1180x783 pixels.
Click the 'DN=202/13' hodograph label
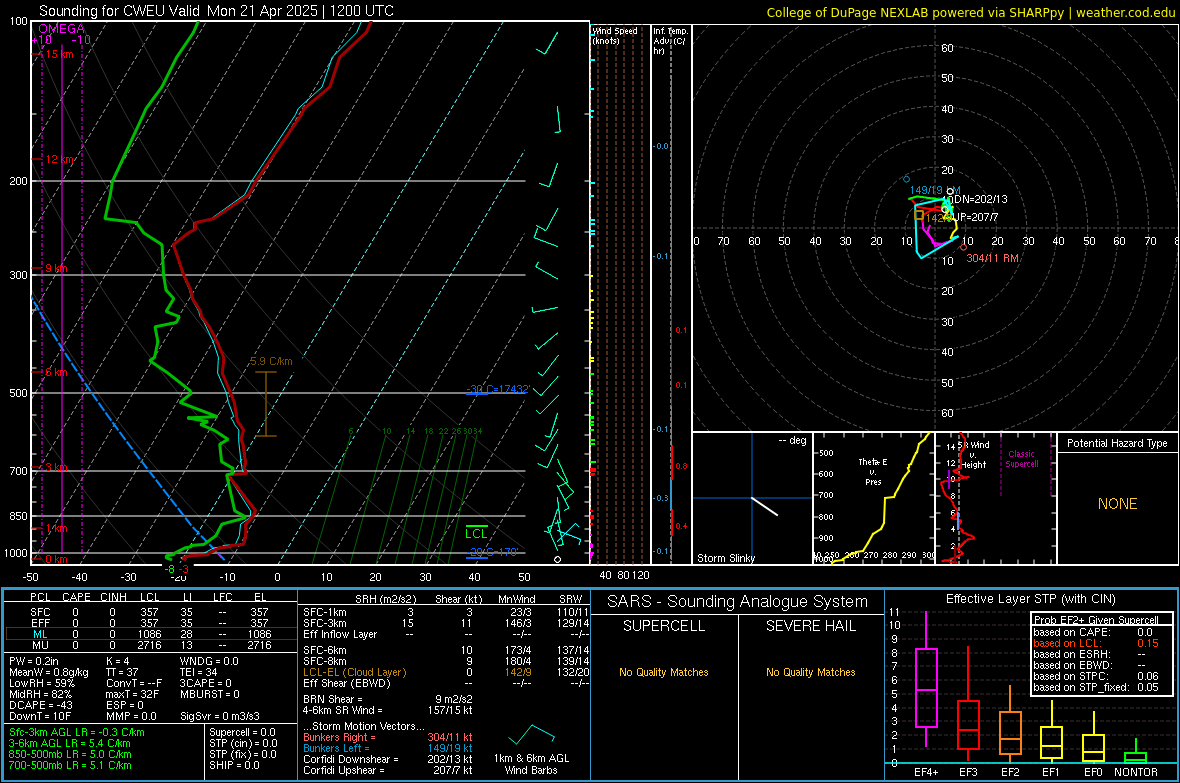[x=980, y=200]
